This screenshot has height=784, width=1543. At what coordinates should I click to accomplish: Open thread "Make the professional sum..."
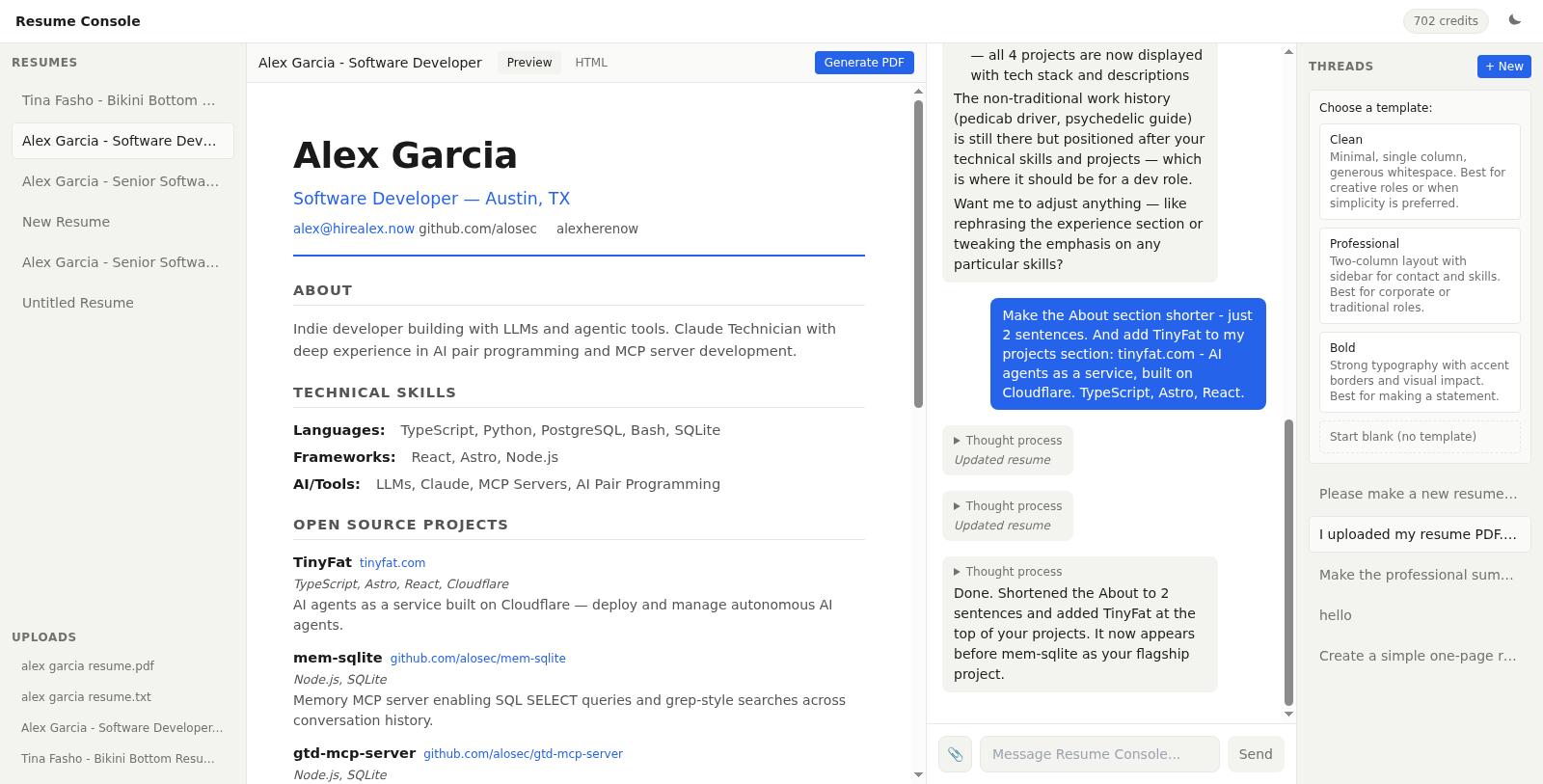tap(1420, 575)
